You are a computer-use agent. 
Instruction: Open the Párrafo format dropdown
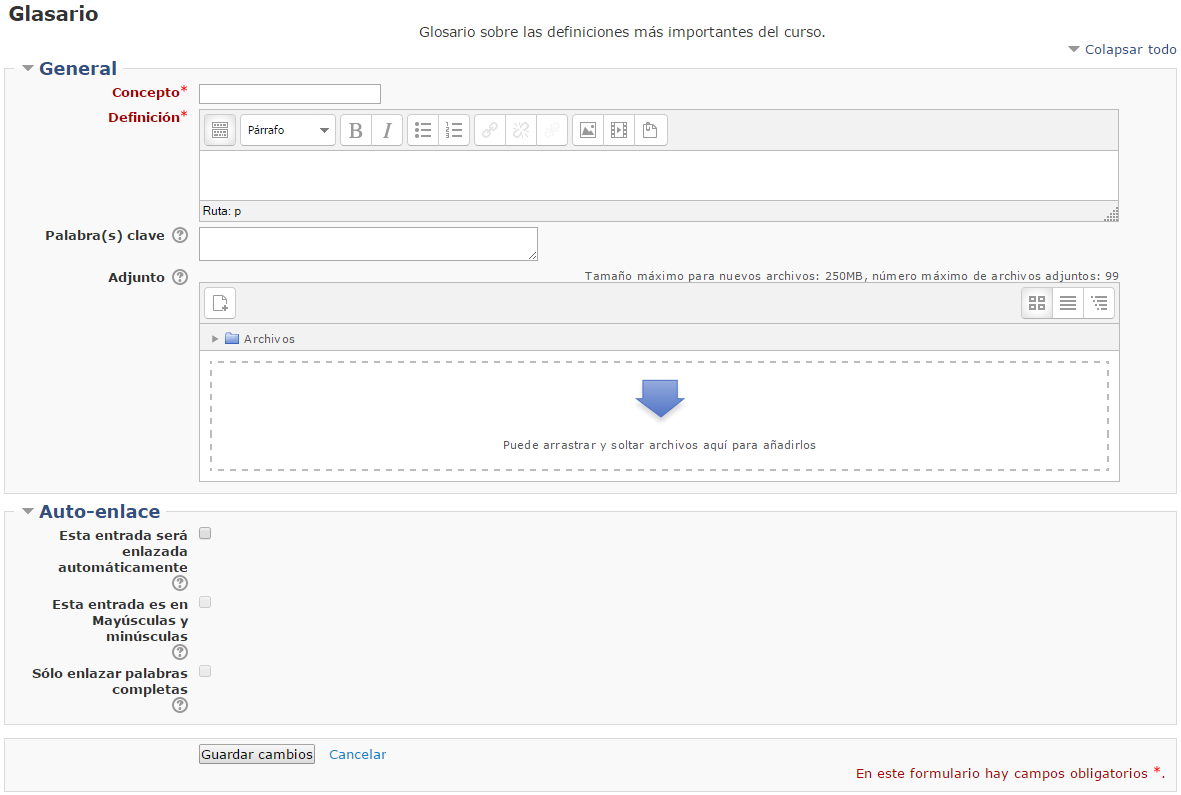[288, 130]
